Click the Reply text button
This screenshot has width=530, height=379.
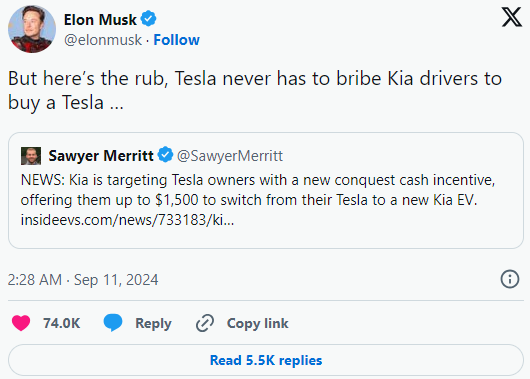[153, 324]
